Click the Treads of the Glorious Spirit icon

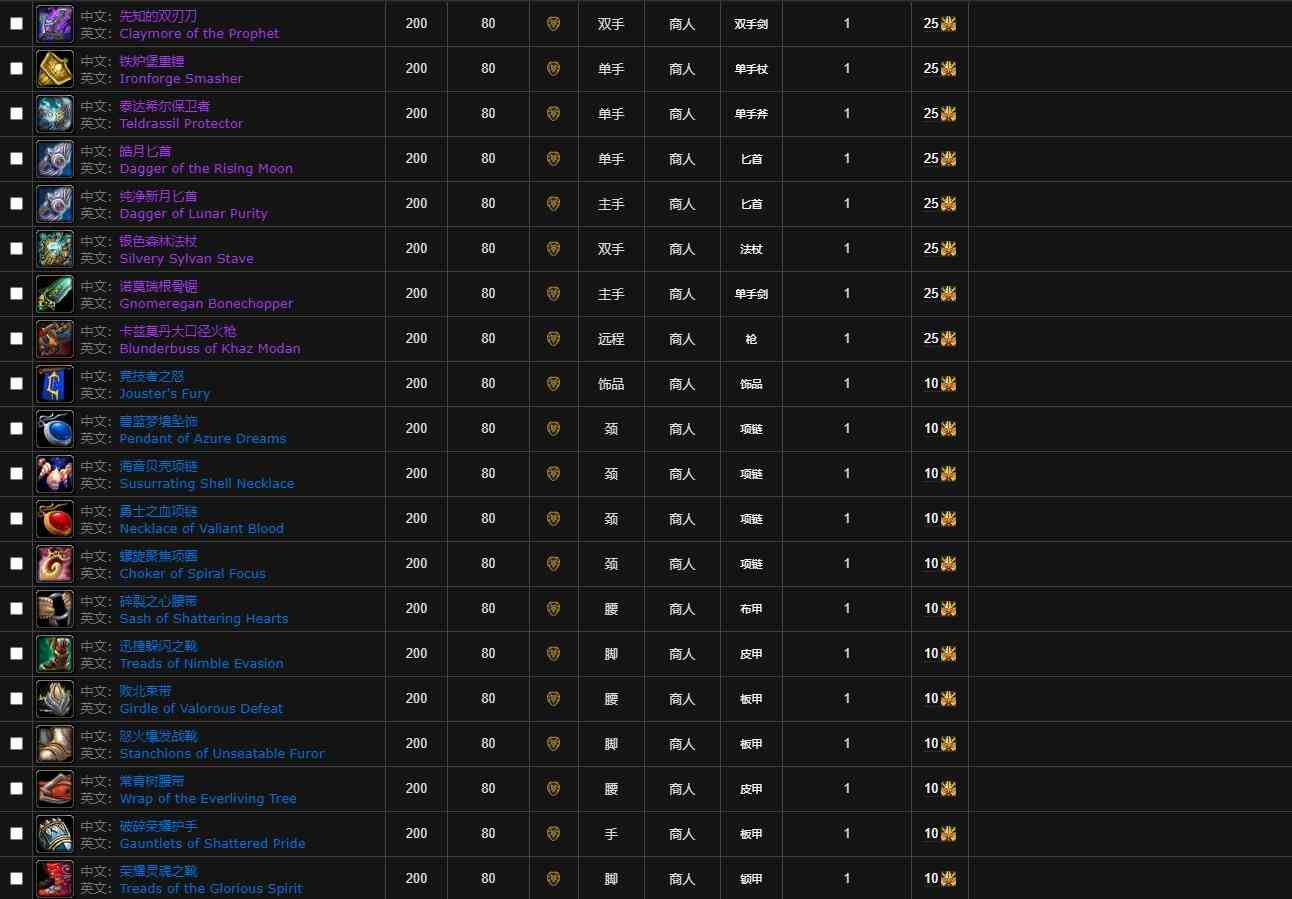coord(55,879)
